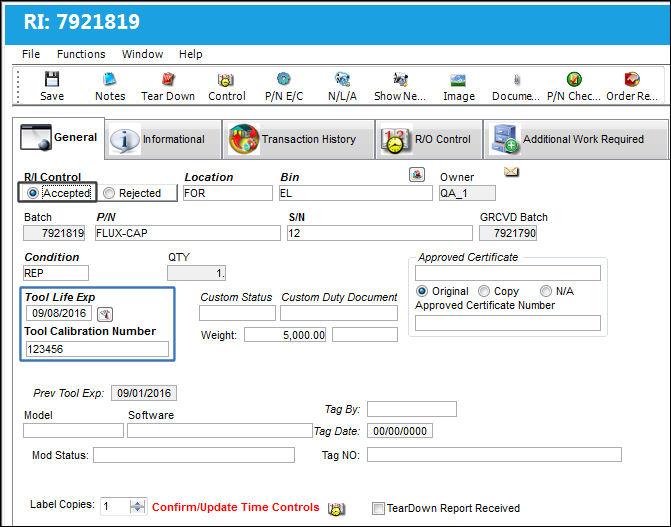
Task: Open the File menu
Action: 31,54
